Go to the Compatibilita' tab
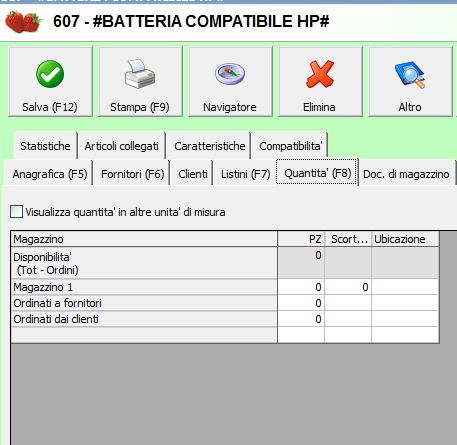The height and width of the screenshot is (445, 457). [x=291, y=146]
